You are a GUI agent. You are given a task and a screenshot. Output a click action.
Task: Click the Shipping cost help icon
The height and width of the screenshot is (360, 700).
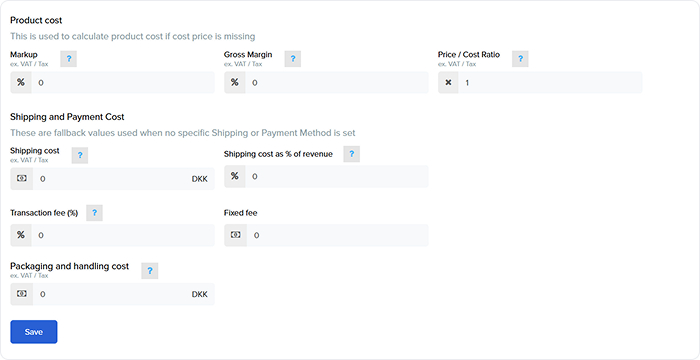(x=80, y=155)
